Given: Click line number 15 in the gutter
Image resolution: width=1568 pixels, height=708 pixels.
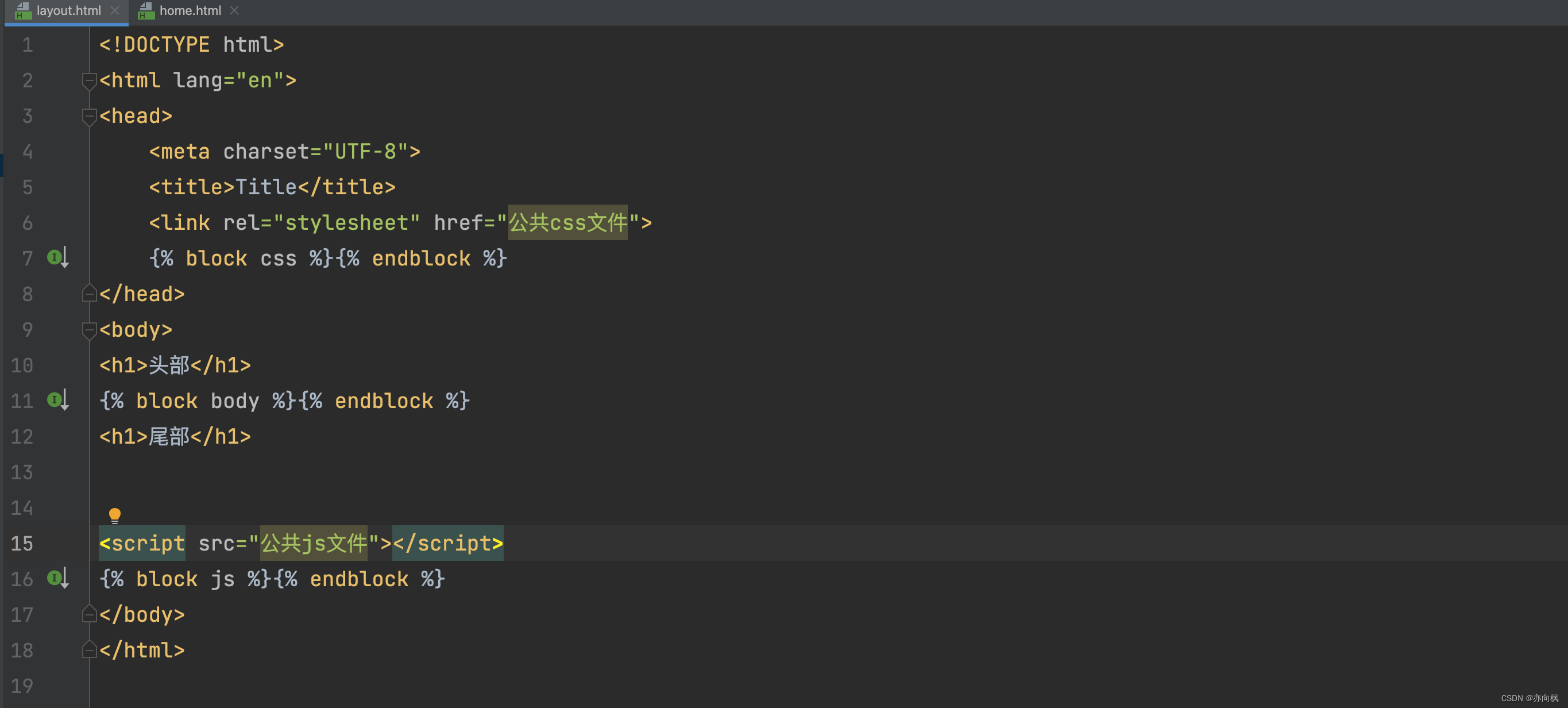Looking at the screenshot, I should [x=22, y=543].
